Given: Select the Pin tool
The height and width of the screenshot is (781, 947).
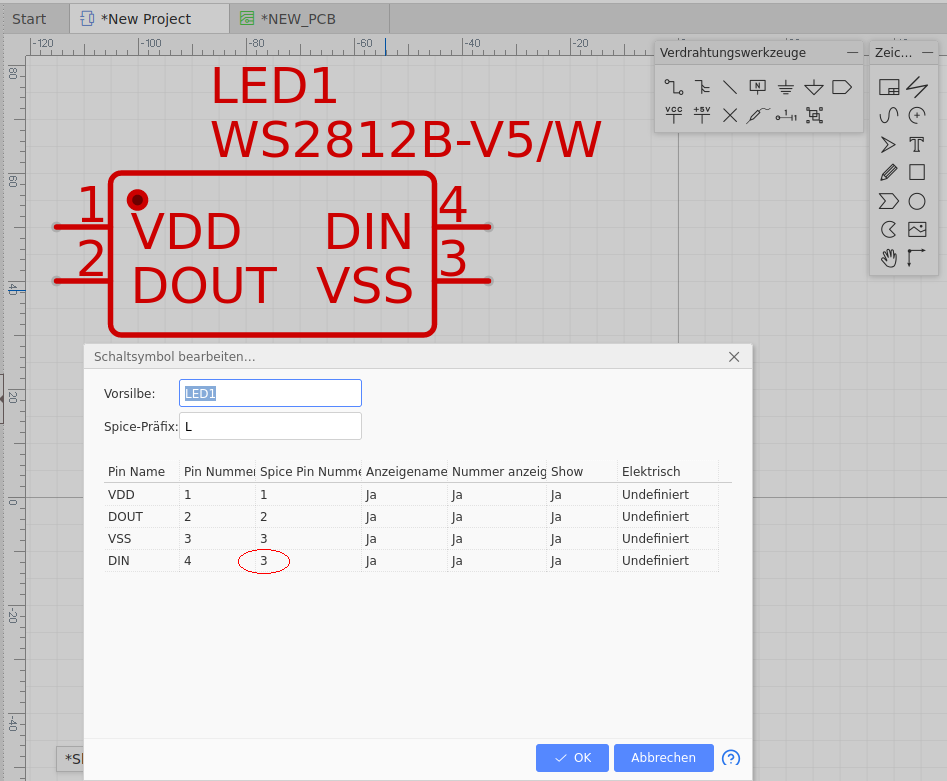Looking at the screenshot, I should [786, 115].
